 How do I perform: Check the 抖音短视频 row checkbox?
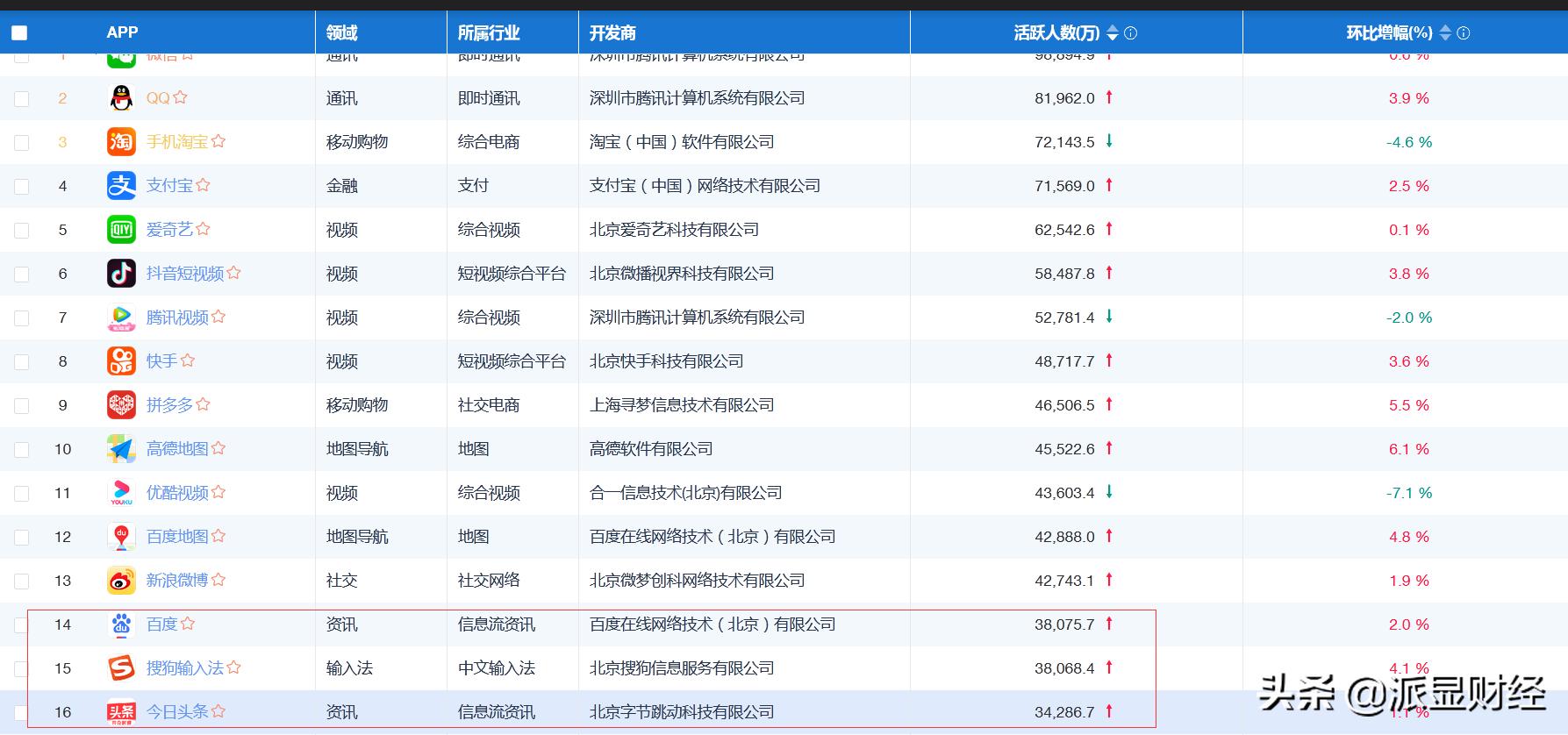22,274
